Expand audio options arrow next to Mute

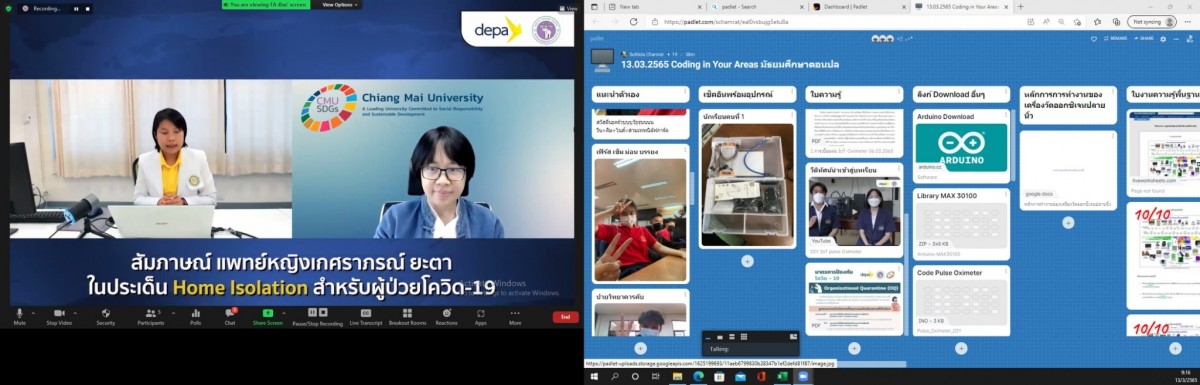(33, 311)
